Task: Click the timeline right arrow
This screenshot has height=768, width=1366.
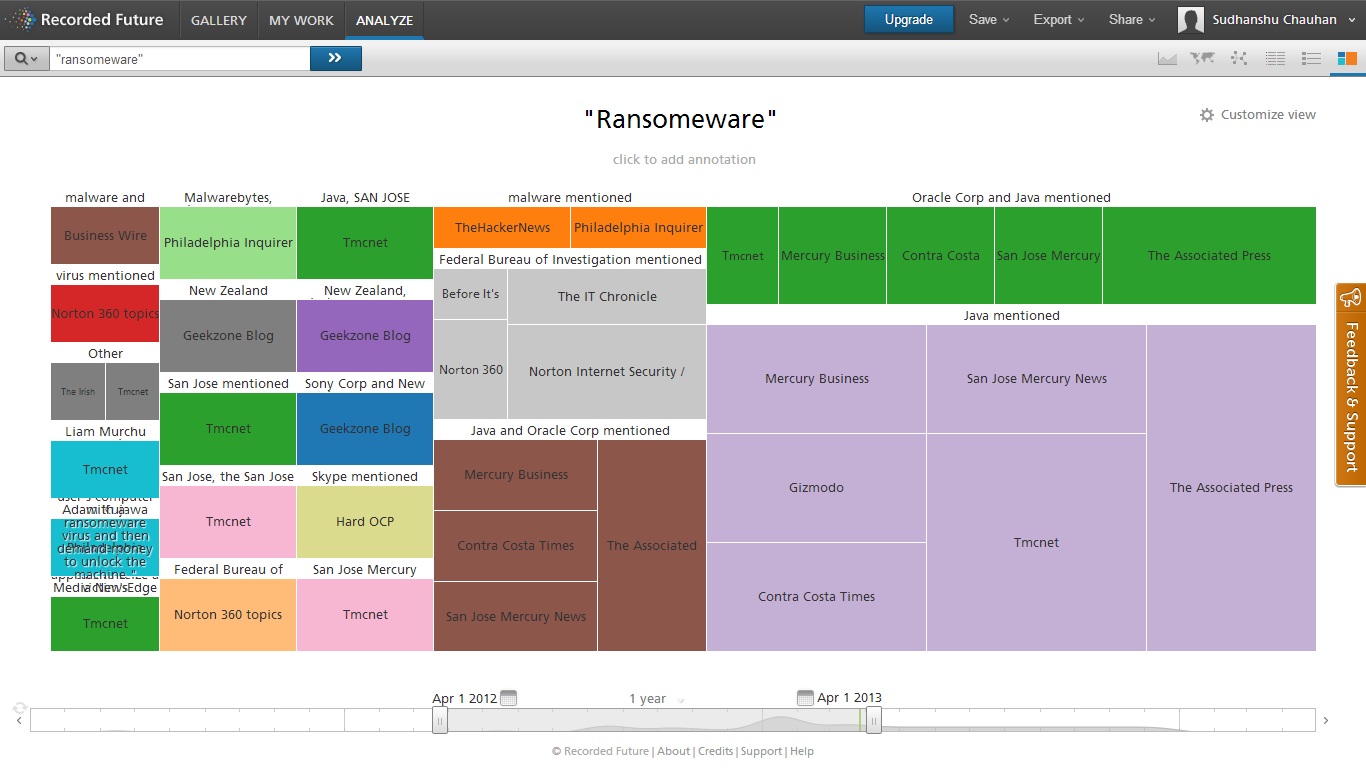Action: click(x=1326, y=720)
